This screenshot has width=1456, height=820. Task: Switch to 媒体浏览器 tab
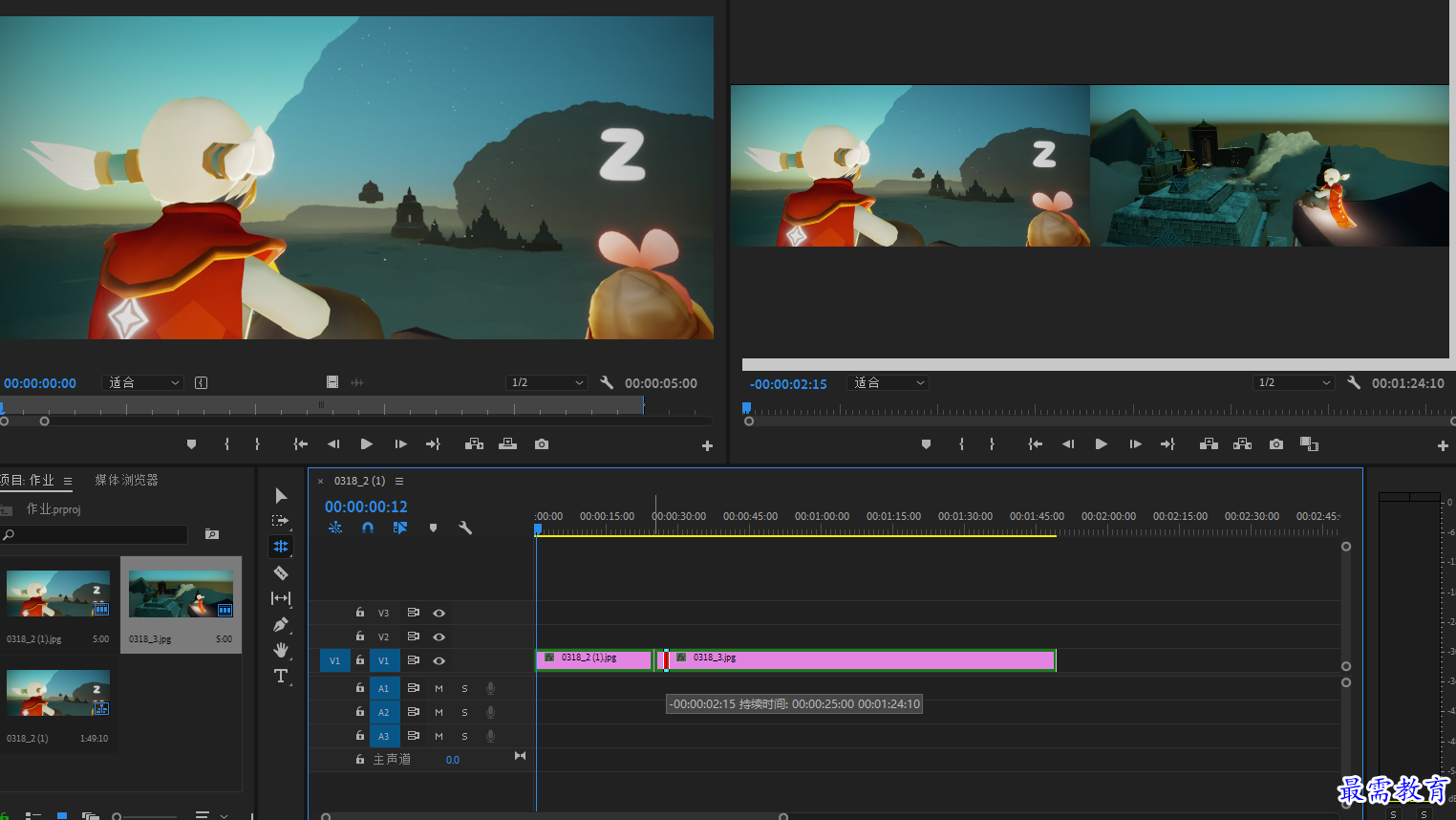126,480
